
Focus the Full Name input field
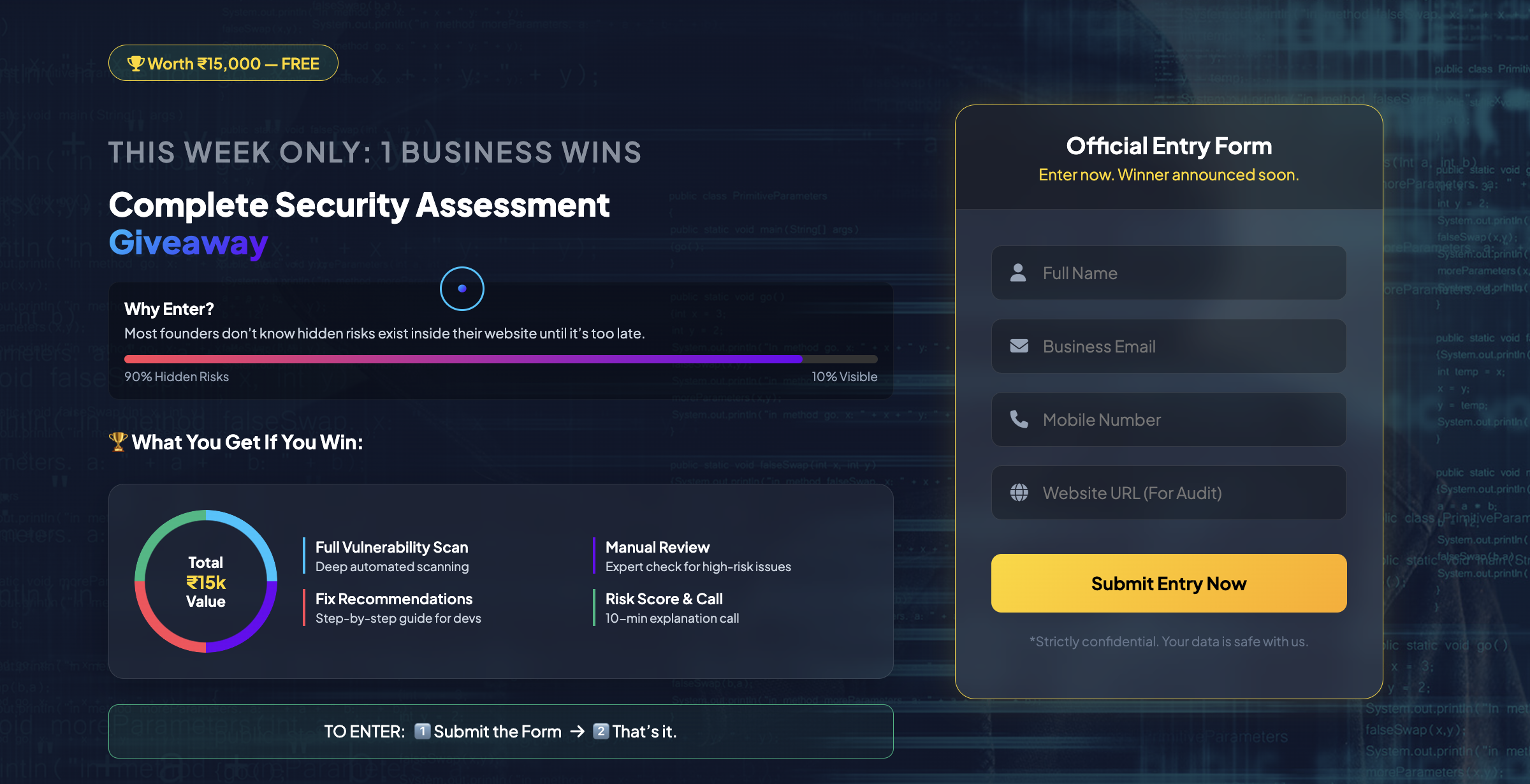pos(1169,273)
